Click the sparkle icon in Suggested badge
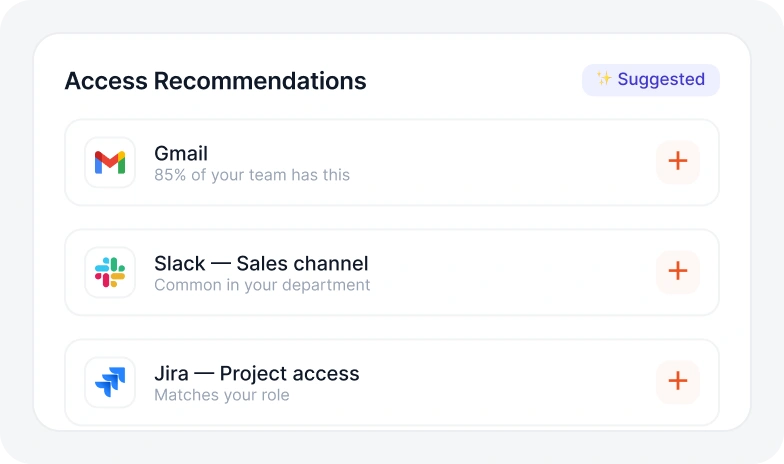The image size is (784, 464). click(604, 78)
